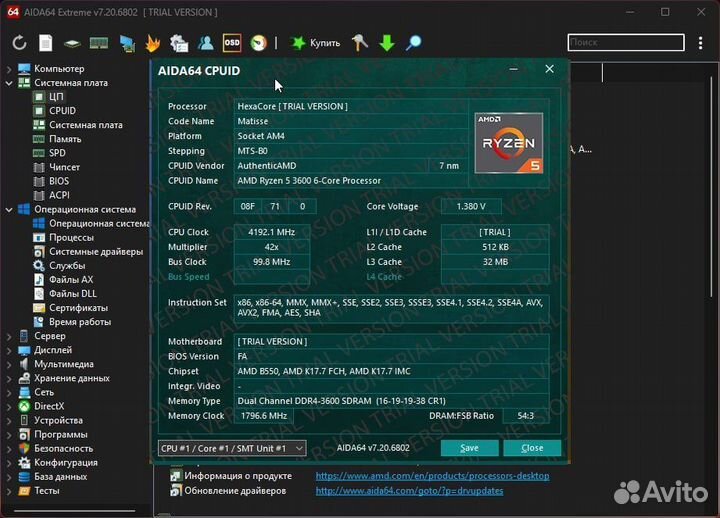Open the memory module toolbar icon

pos(99,44)
